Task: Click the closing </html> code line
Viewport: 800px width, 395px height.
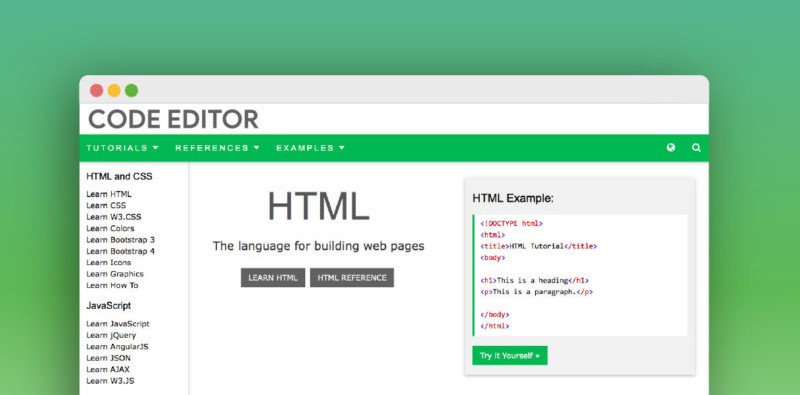Action: pyautogui.click(x=495, y=326)
